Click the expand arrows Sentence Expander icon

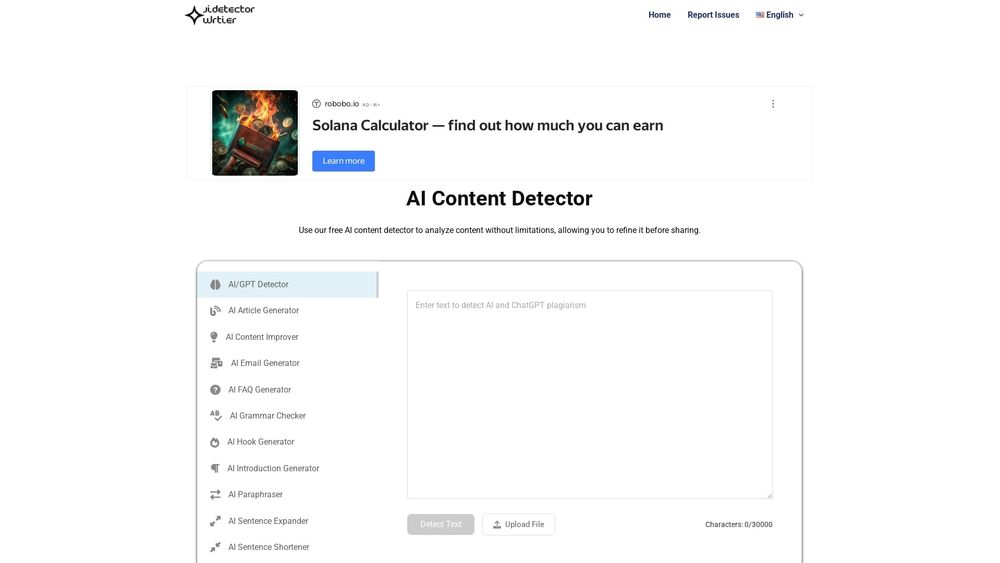coord(216,521)
